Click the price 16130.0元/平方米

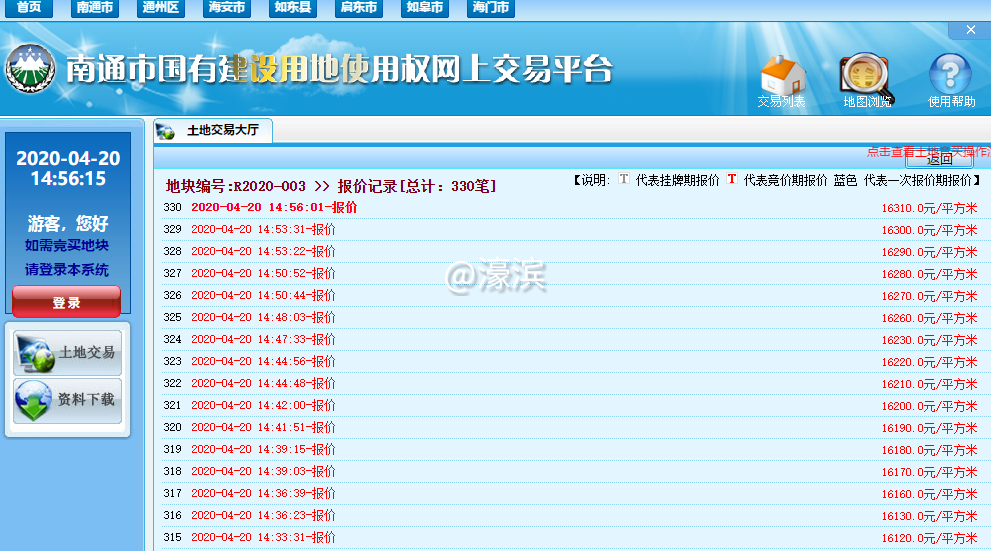coord(930,516)
